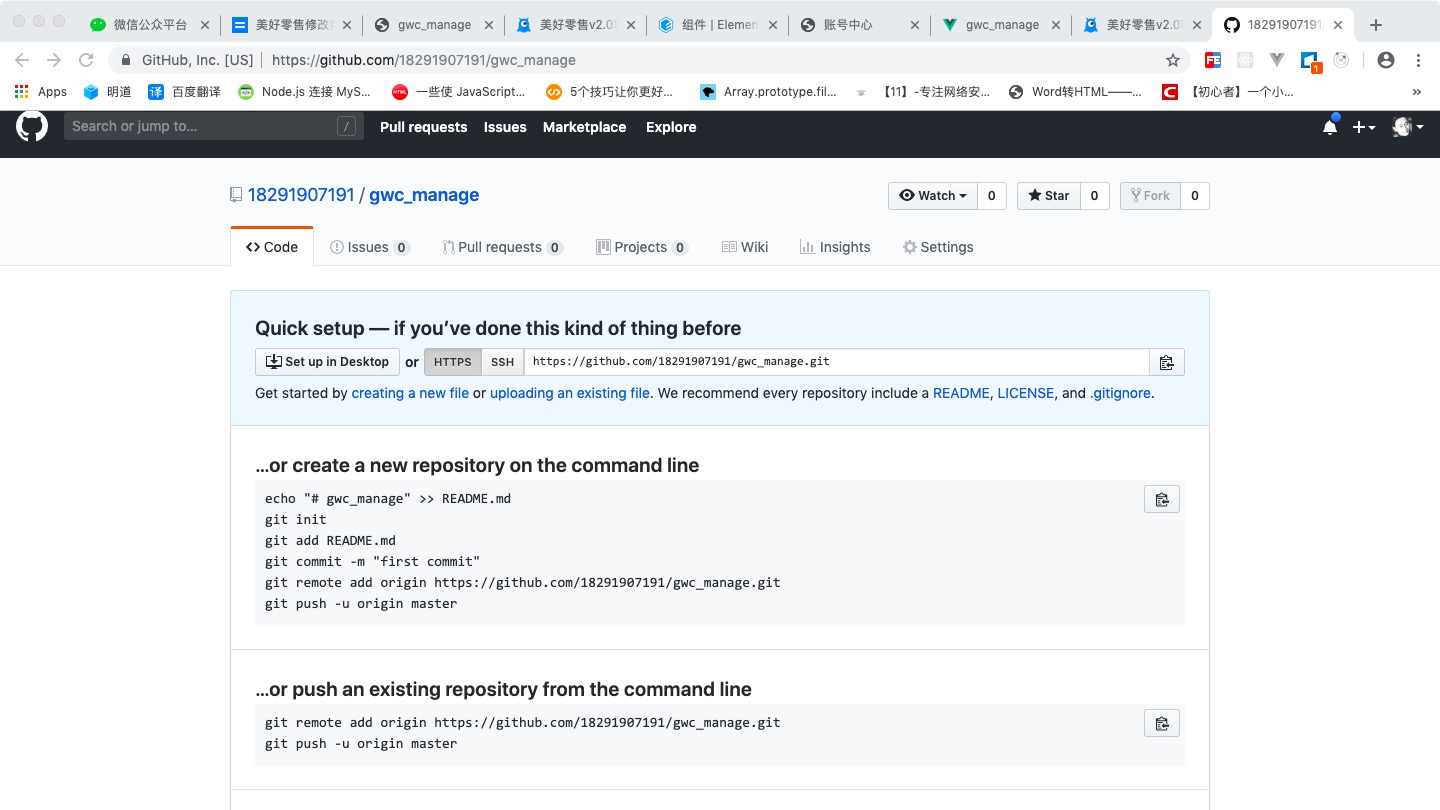The height and width of the screenshot is (810, 1440).
Task: Open the Marketplace nav item
Action: coord(584,127)
